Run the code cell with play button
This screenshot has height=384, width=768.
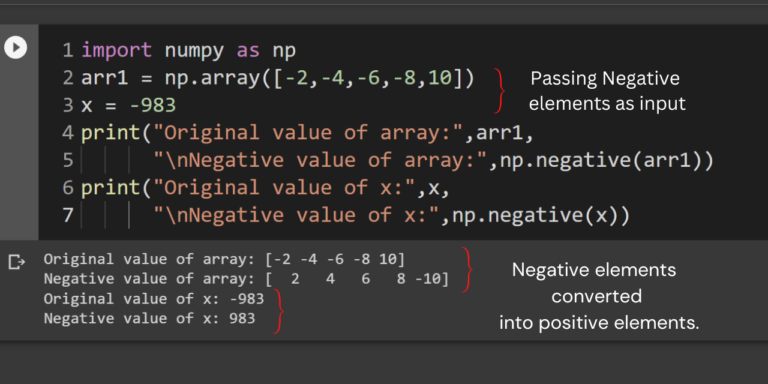pyautogui.click(x=16, y=48)
